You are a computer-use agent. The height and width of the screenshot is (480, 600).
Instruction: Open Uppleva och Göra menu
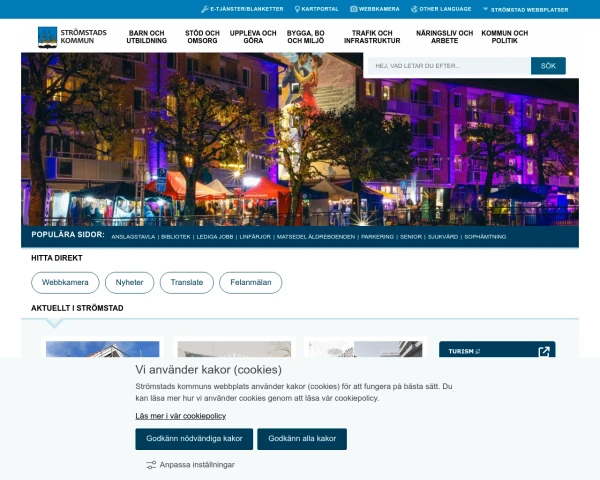click(253, 37)
